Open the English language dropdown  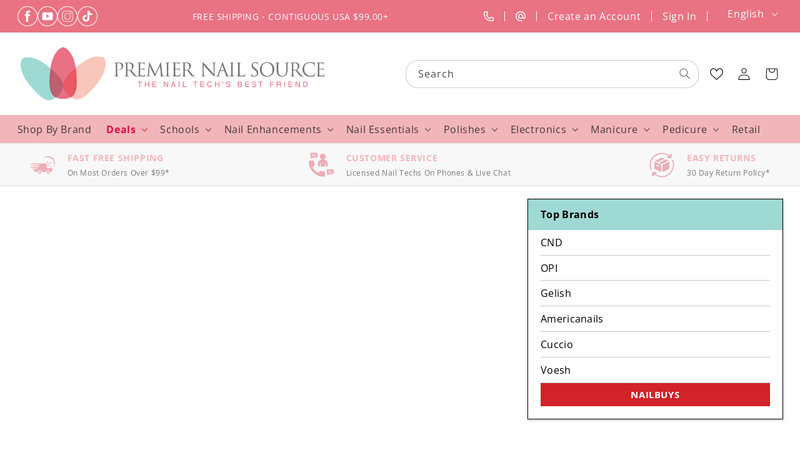pyautogui.click(x=753, y=14)
